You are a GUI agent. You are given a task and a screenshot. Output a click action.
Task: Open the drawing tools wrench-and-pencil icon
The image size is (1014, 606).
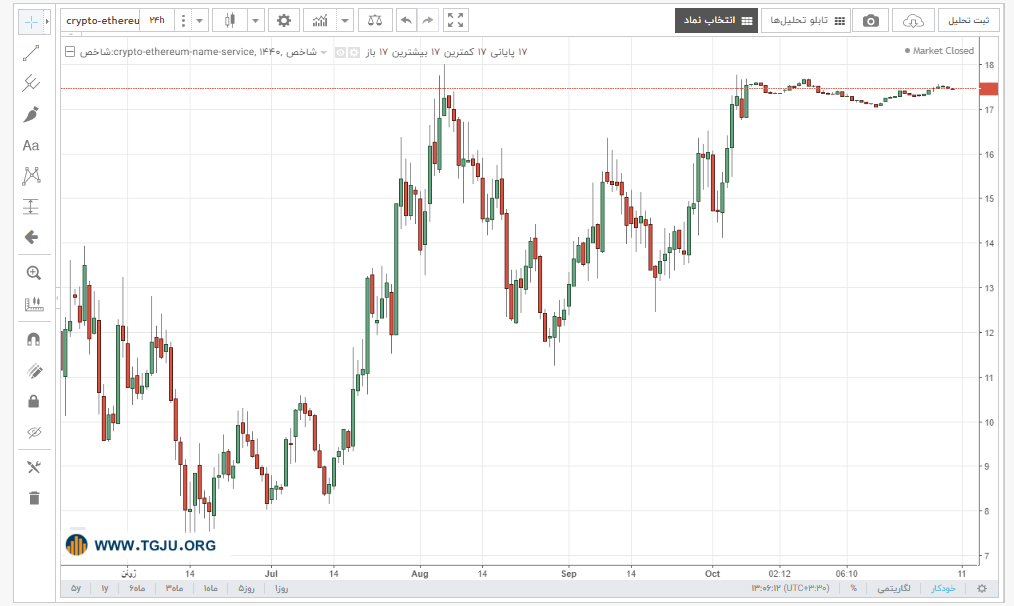(34, 467)
